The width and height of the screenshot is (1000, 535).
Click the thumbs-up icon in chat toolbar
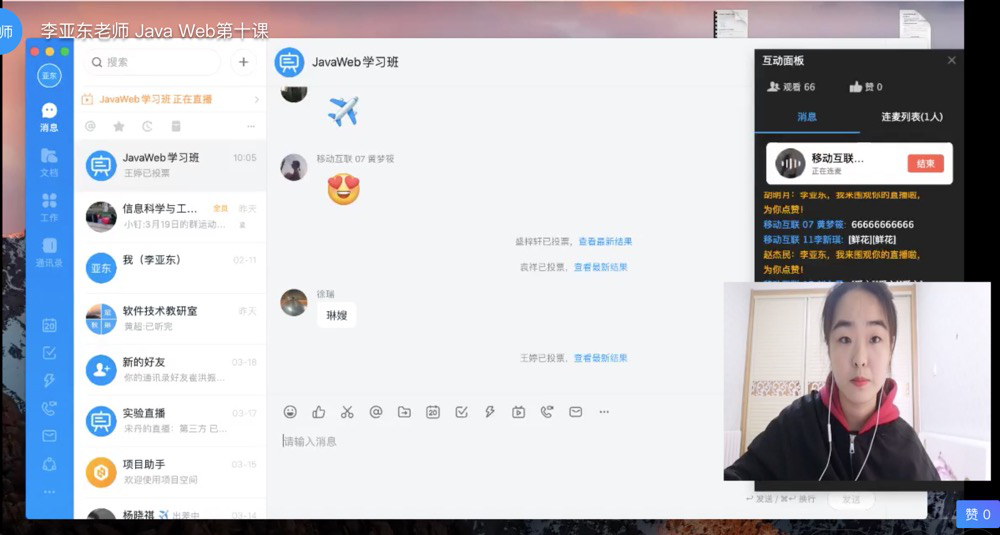[318, 411]
